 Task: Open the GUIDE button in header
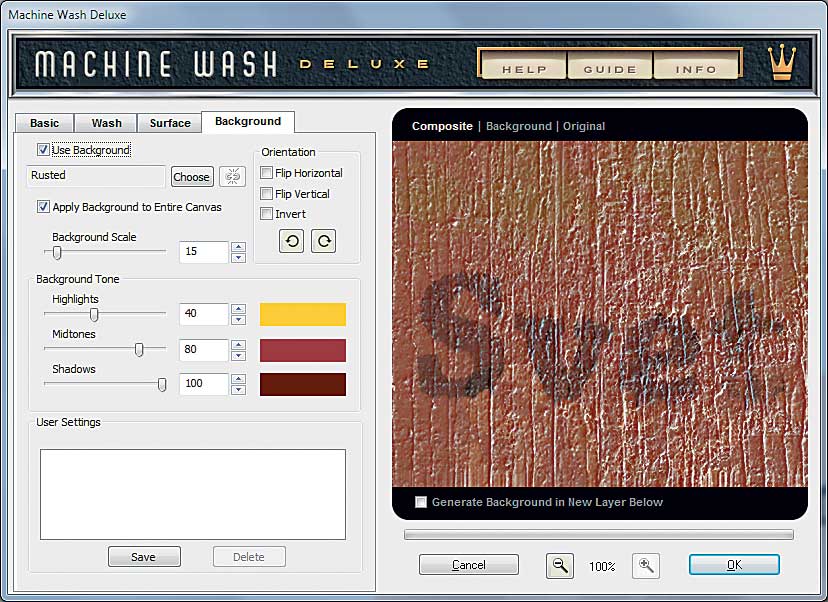(610, 65)
